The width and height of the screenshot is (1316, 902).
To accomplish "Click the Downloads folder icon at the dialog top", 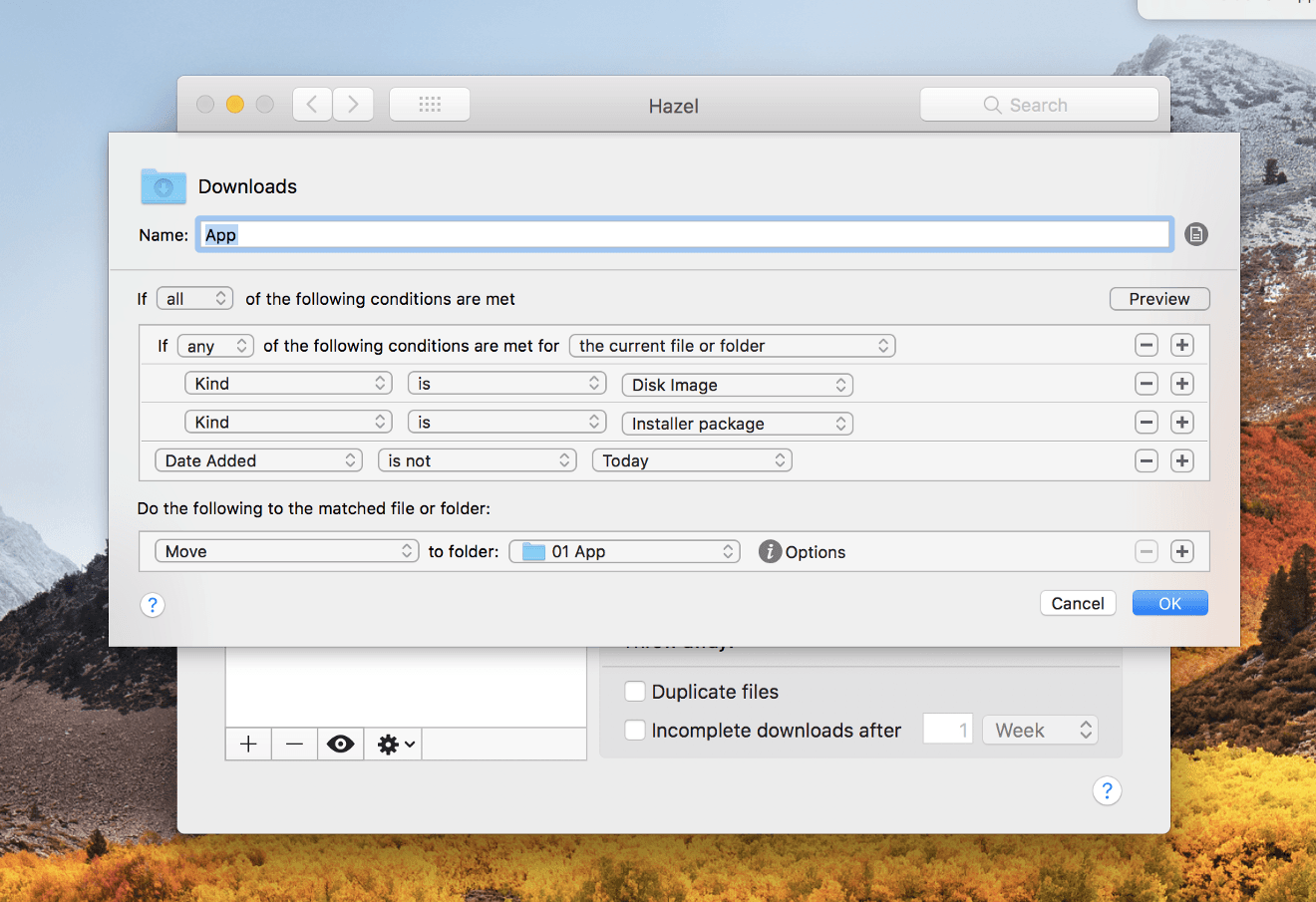I will 163,186.
